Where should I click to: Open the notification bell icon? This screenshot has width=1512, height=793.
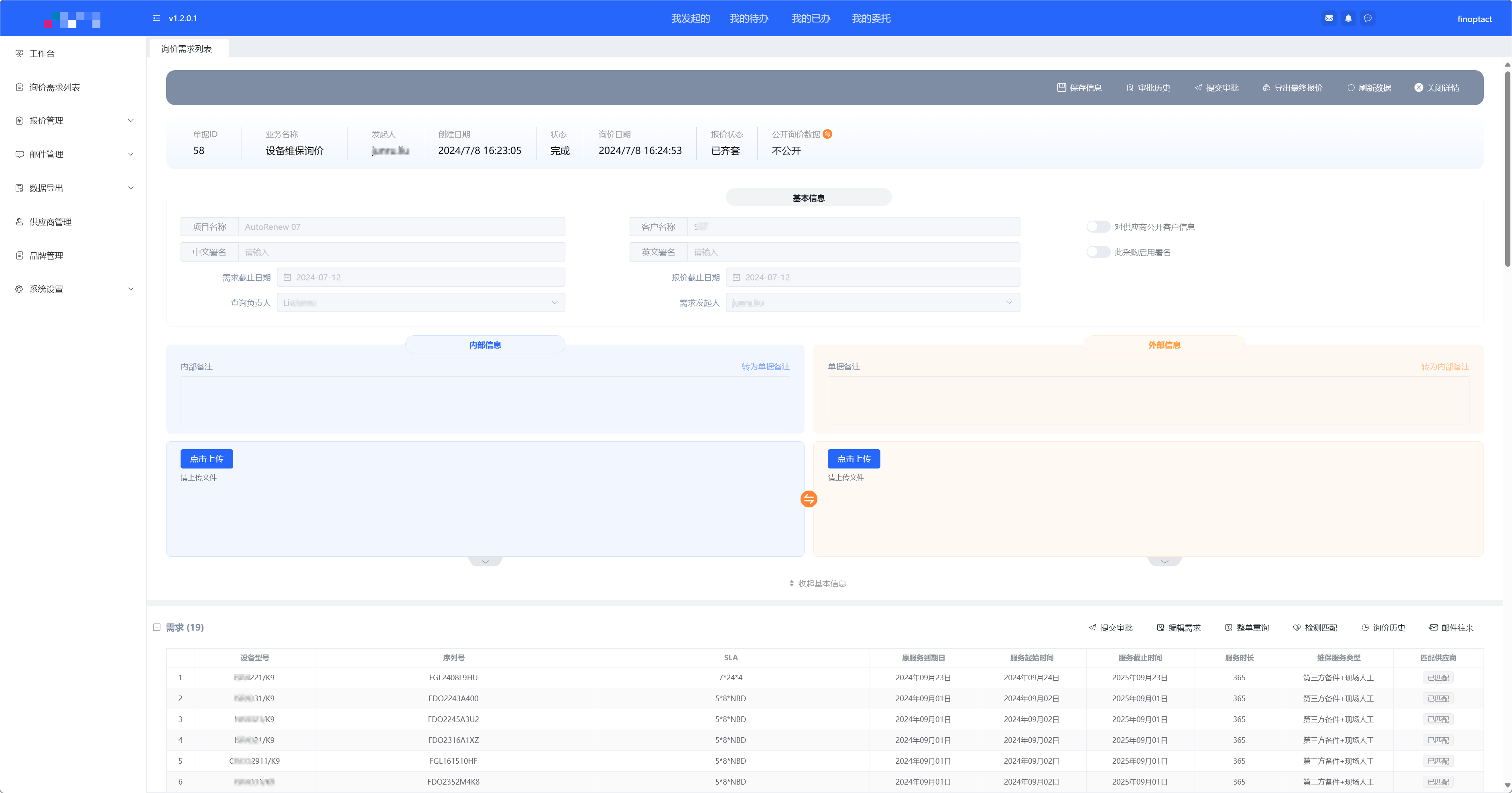1348,18
